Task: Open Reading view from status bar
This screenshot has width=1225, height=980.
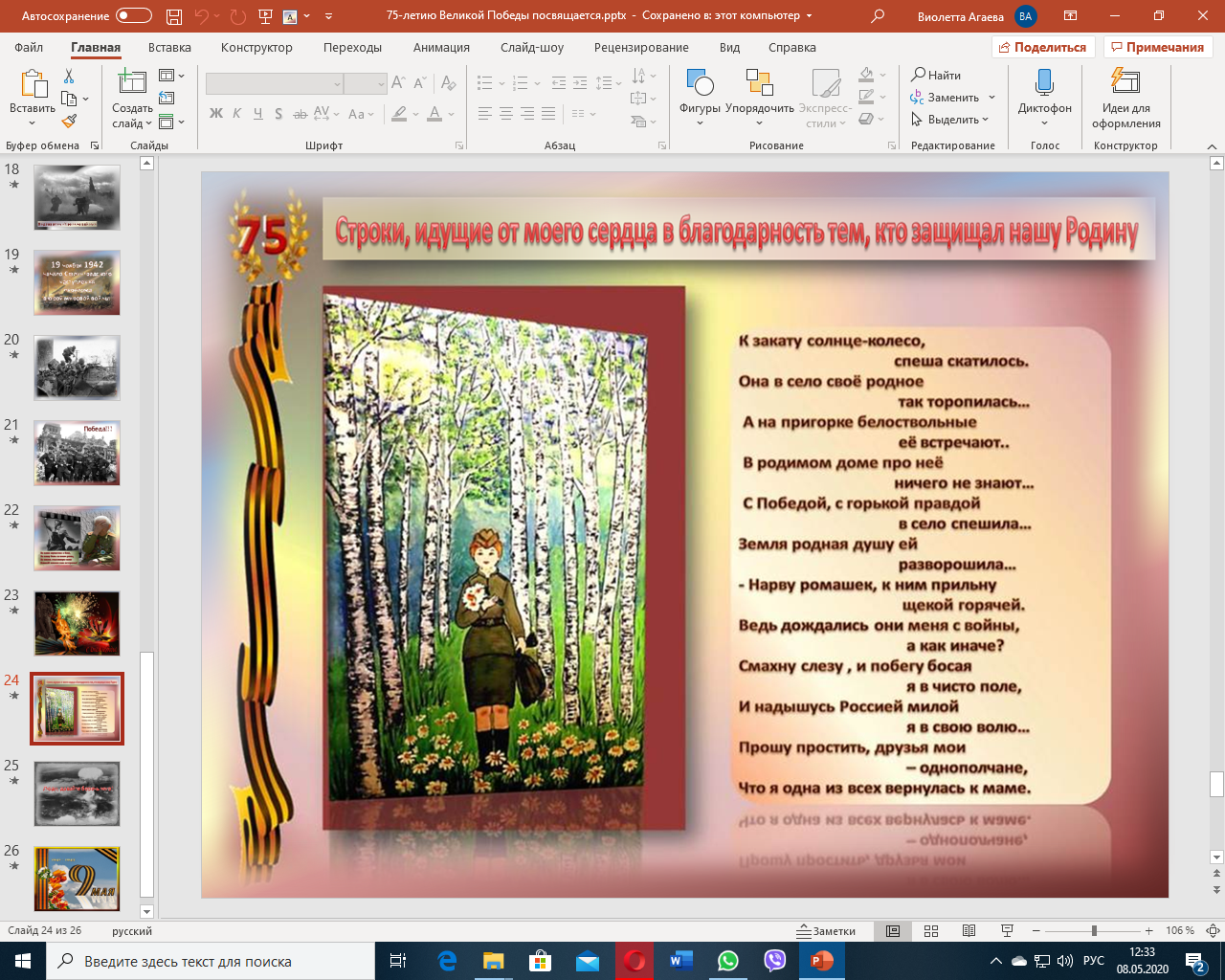Action: [969, 931]
